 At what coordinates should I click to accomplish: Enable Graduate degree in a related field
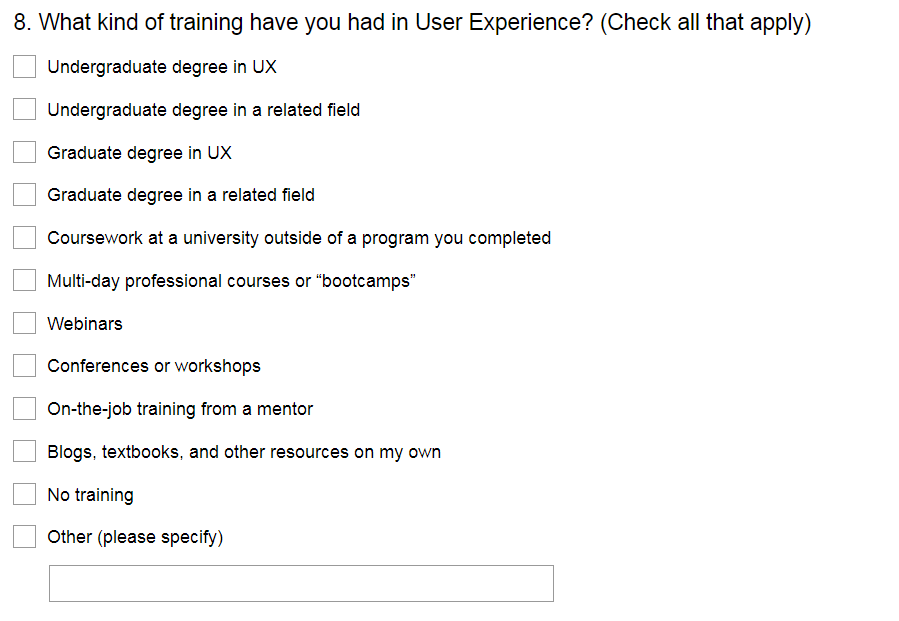click(25, 195)
